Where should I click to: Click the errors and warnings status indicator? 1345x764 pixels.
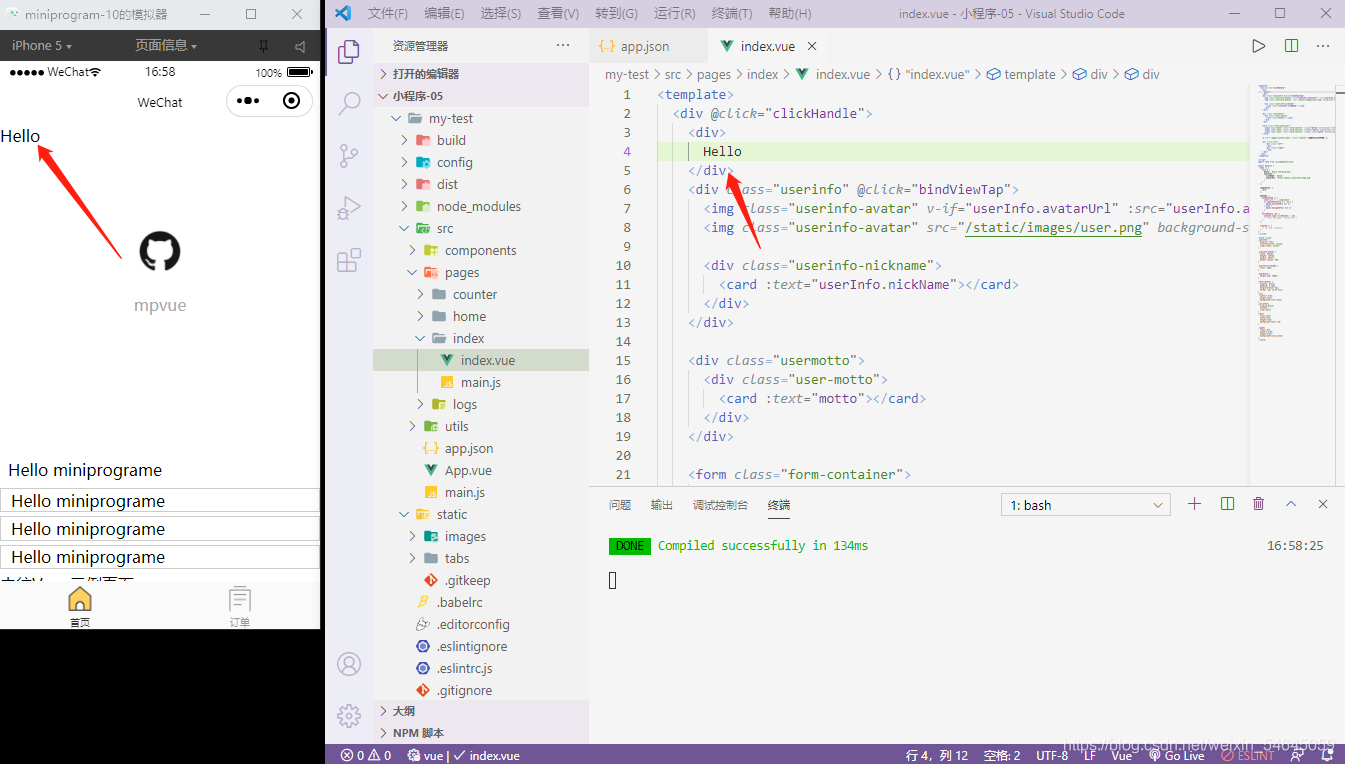point(366,756)
